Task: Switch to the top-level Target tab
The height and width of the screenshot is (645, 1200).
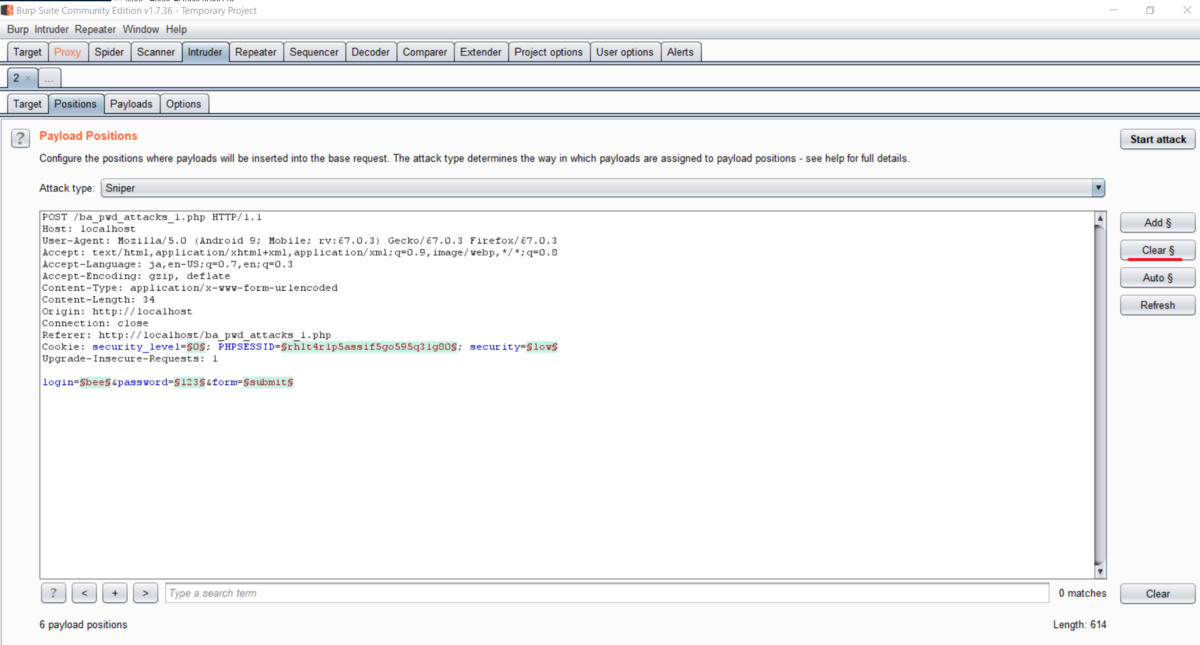Action: pos(28,52)
